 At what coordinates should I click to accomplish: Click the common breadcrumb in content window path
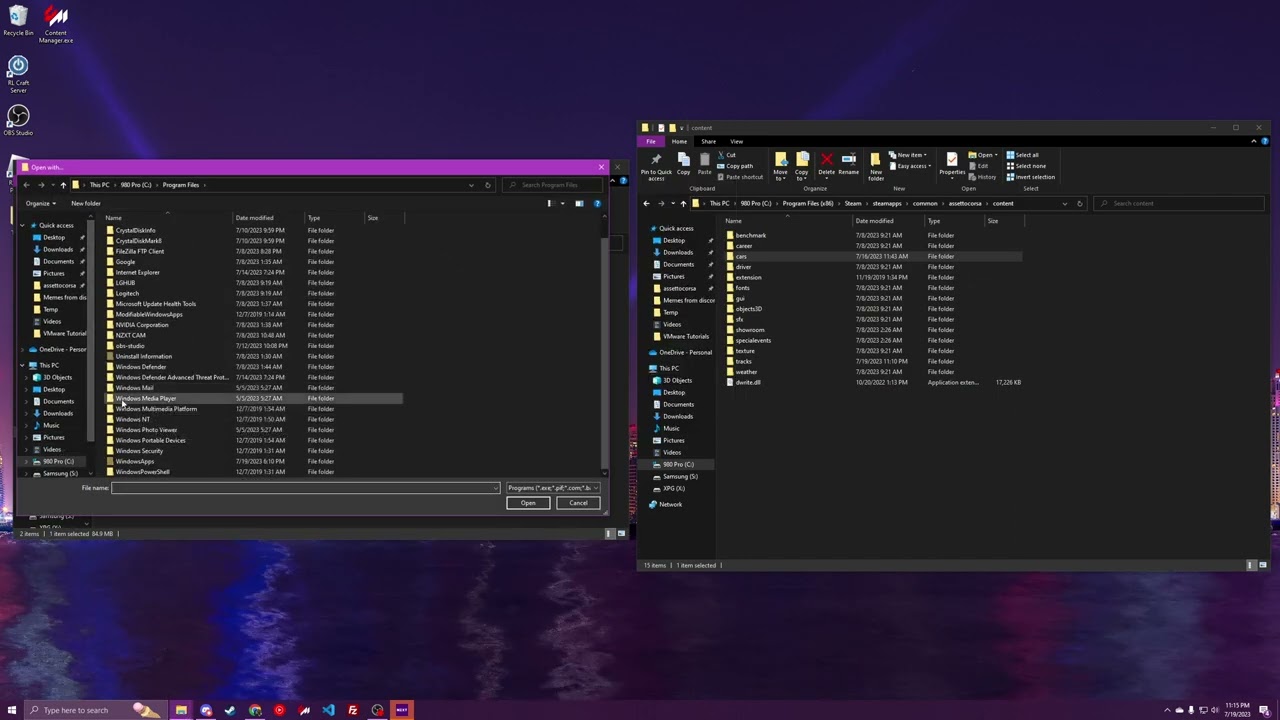click(925, 204)
